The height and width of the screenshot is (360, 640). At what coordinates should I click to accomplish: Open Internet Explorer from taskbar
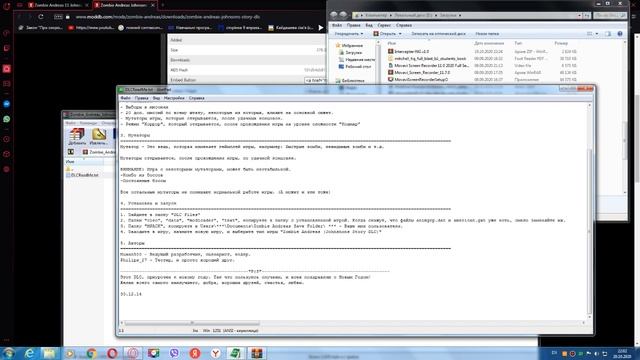pyautogui.click(x=29, y=353)
